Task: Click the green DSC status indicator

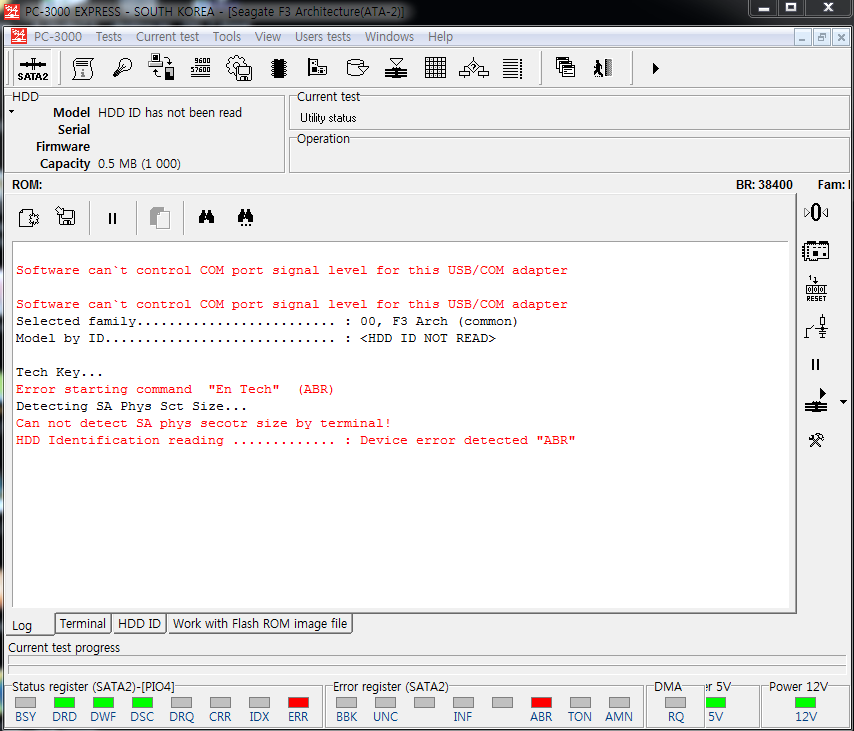Action: click(142, 703)
